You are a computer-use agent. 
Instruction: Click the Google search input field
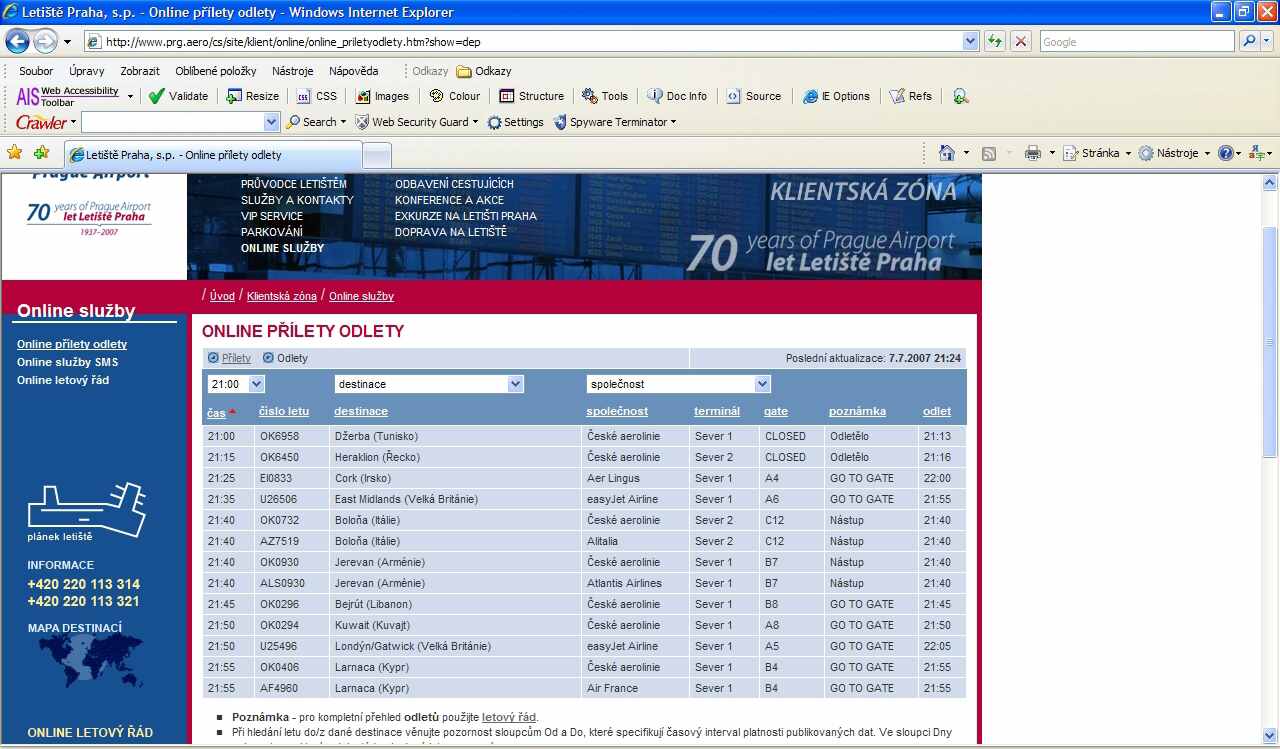(1137, 42)
